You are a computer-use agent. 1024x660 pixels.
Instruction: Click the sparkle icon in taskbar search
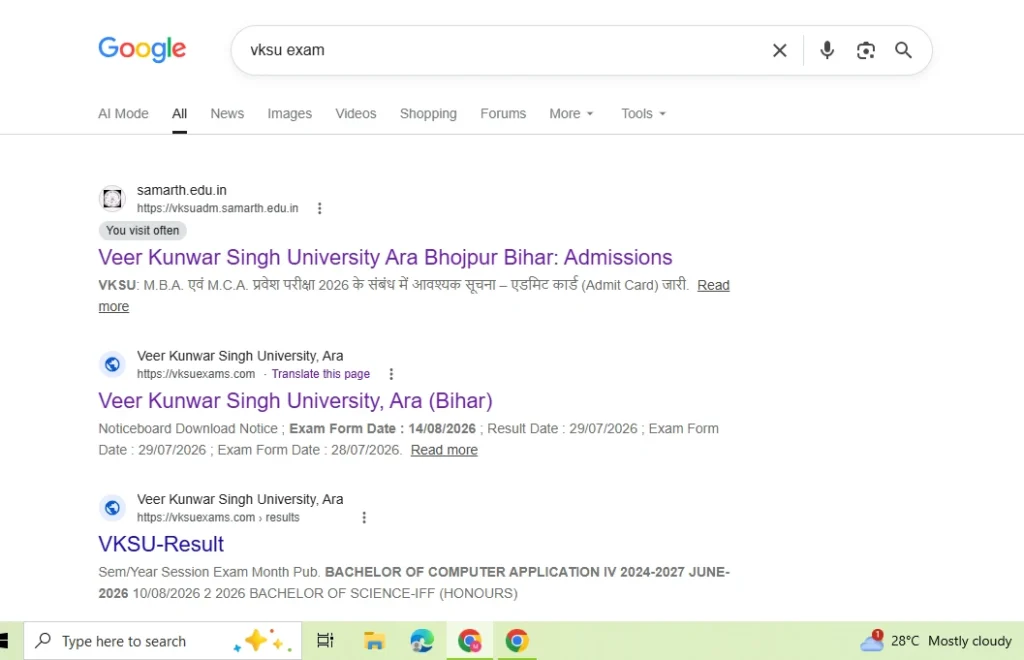click(x=263, y=641)
